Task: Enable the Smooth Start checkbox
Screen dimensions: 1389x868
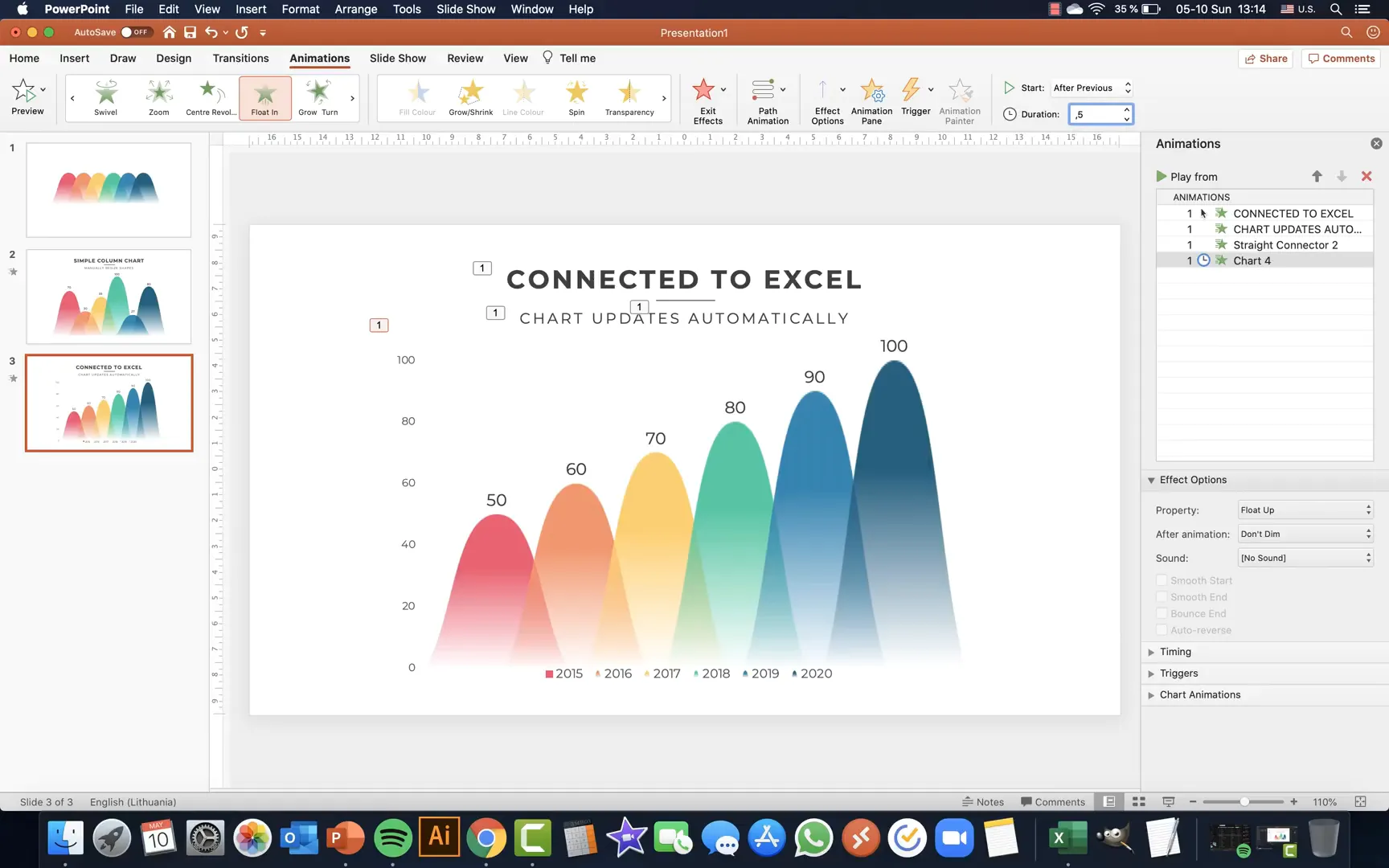Action: (x=1162, y=580)
